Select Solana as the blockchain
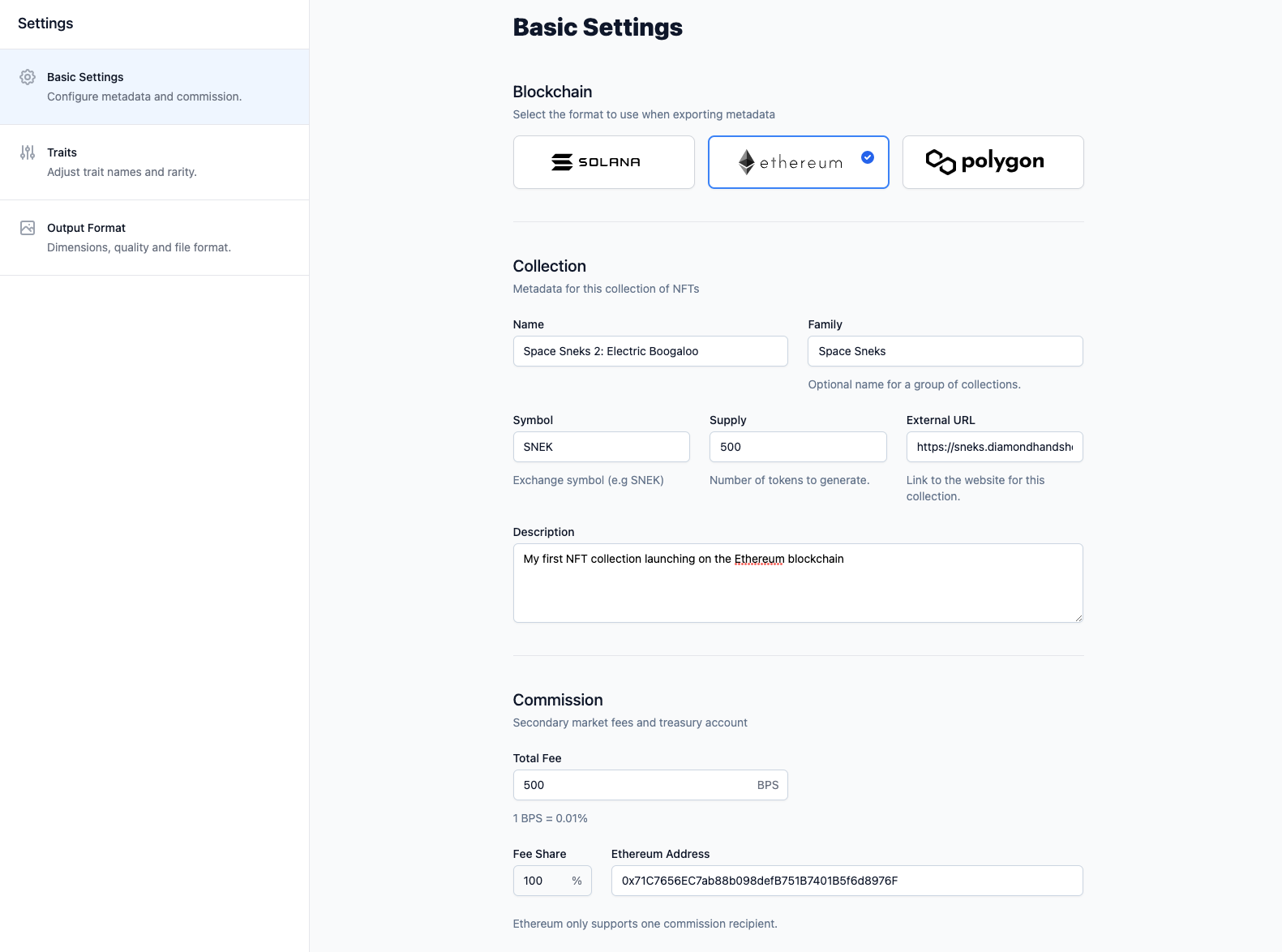The height and width of the screenshot is (952, 1282). (x=604, y=162)
